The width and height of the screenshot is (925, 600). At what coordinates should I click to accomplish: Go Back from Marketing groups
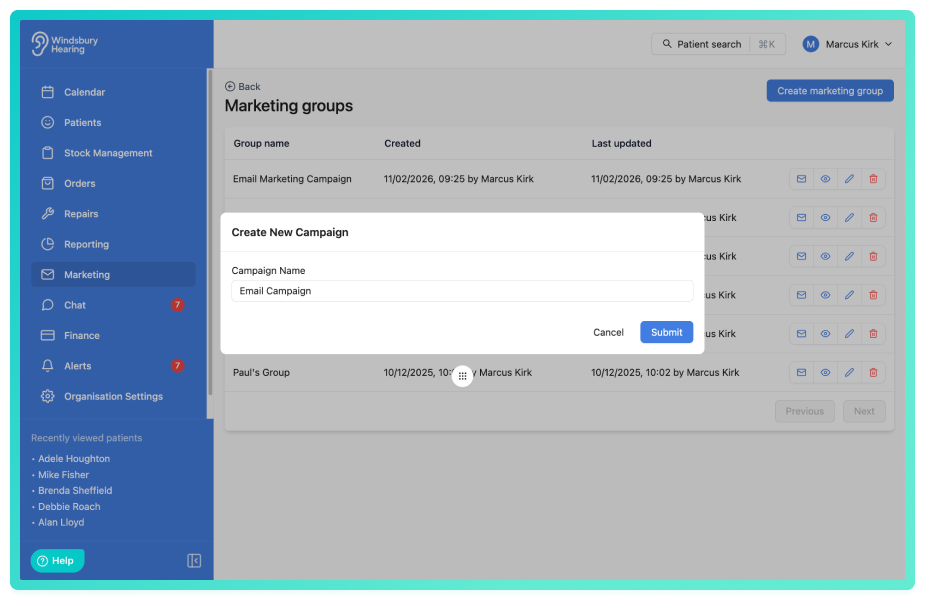(242, 86)
